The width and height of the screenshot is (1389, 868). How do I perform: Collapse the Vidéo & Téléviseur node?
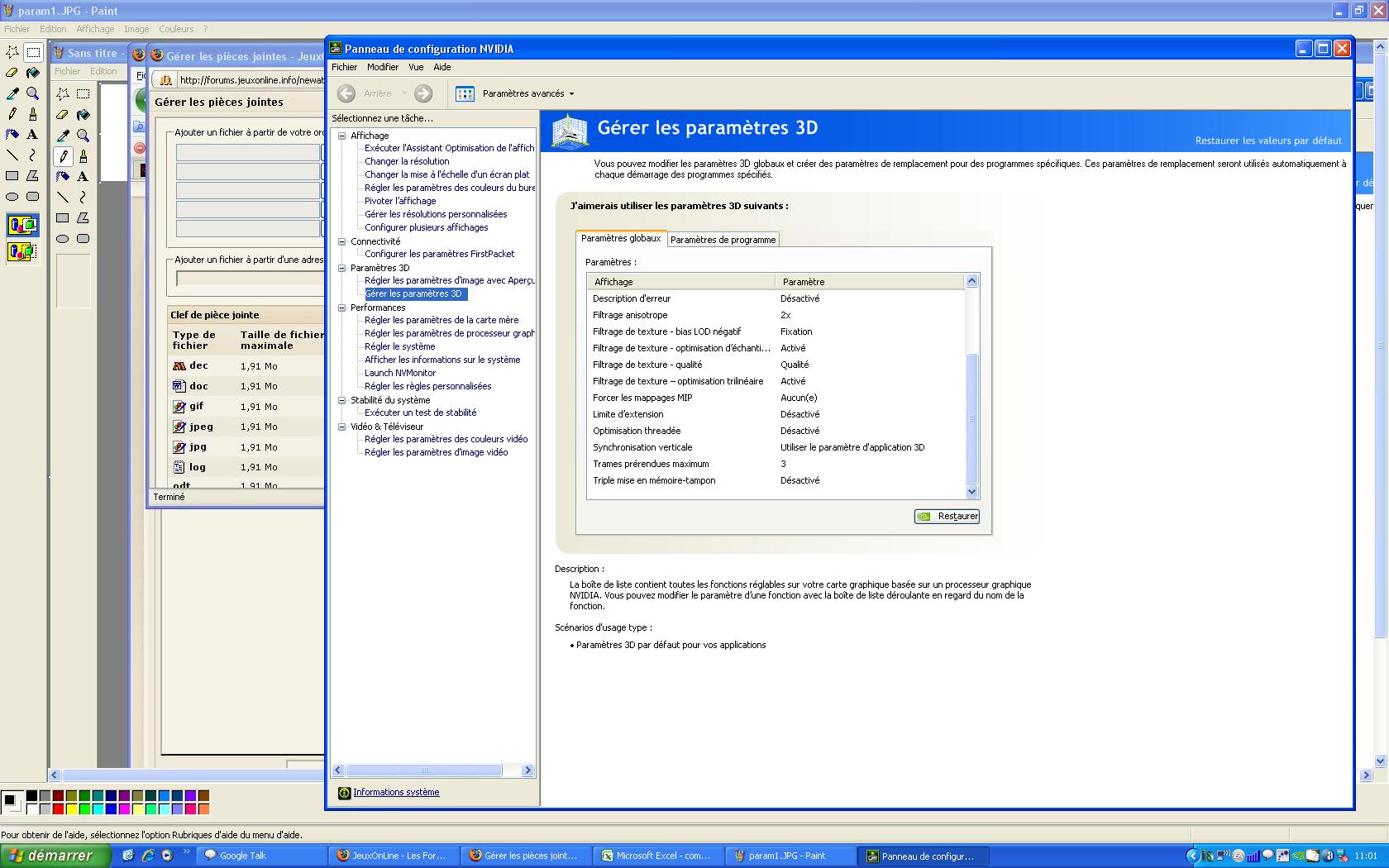pyautogui.click(x=341, y=427)
